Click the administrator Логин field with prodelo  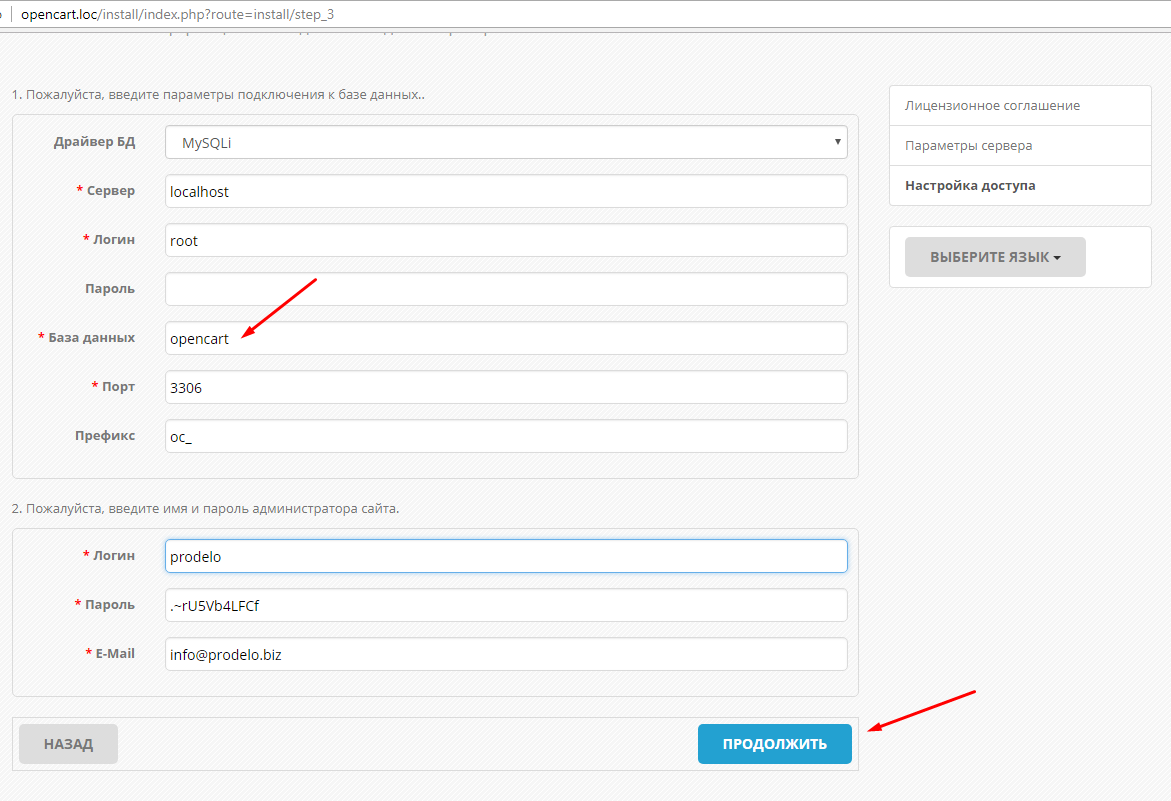click(506, 556)
